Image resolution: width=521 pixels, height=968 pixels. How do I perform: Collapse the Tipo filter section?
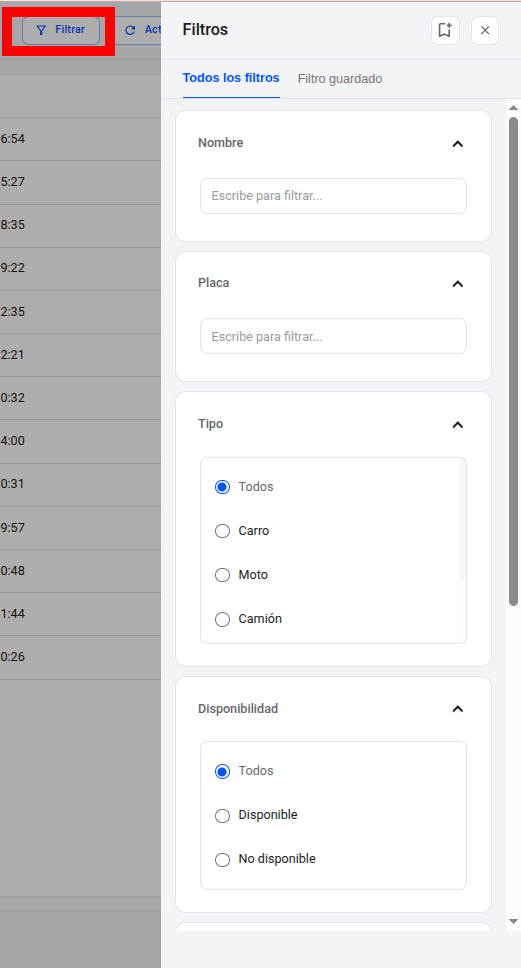[x=457, y=424]
